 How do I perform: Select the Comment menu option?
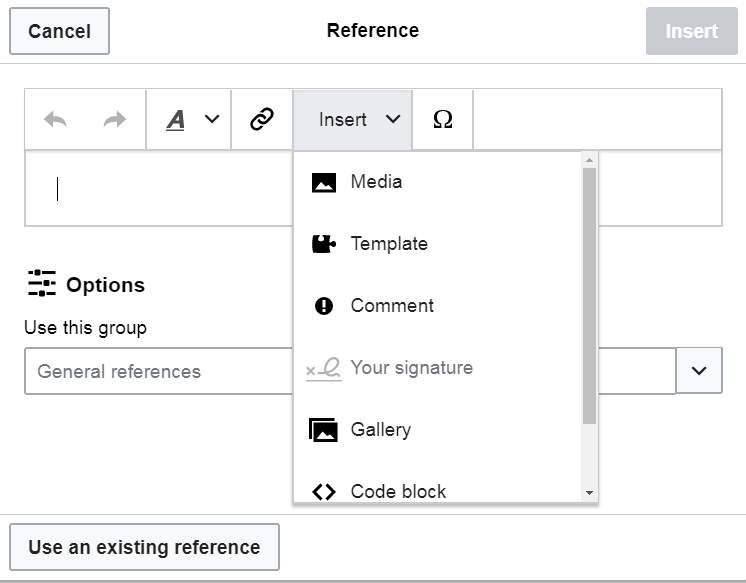click(x=392, y=306)
